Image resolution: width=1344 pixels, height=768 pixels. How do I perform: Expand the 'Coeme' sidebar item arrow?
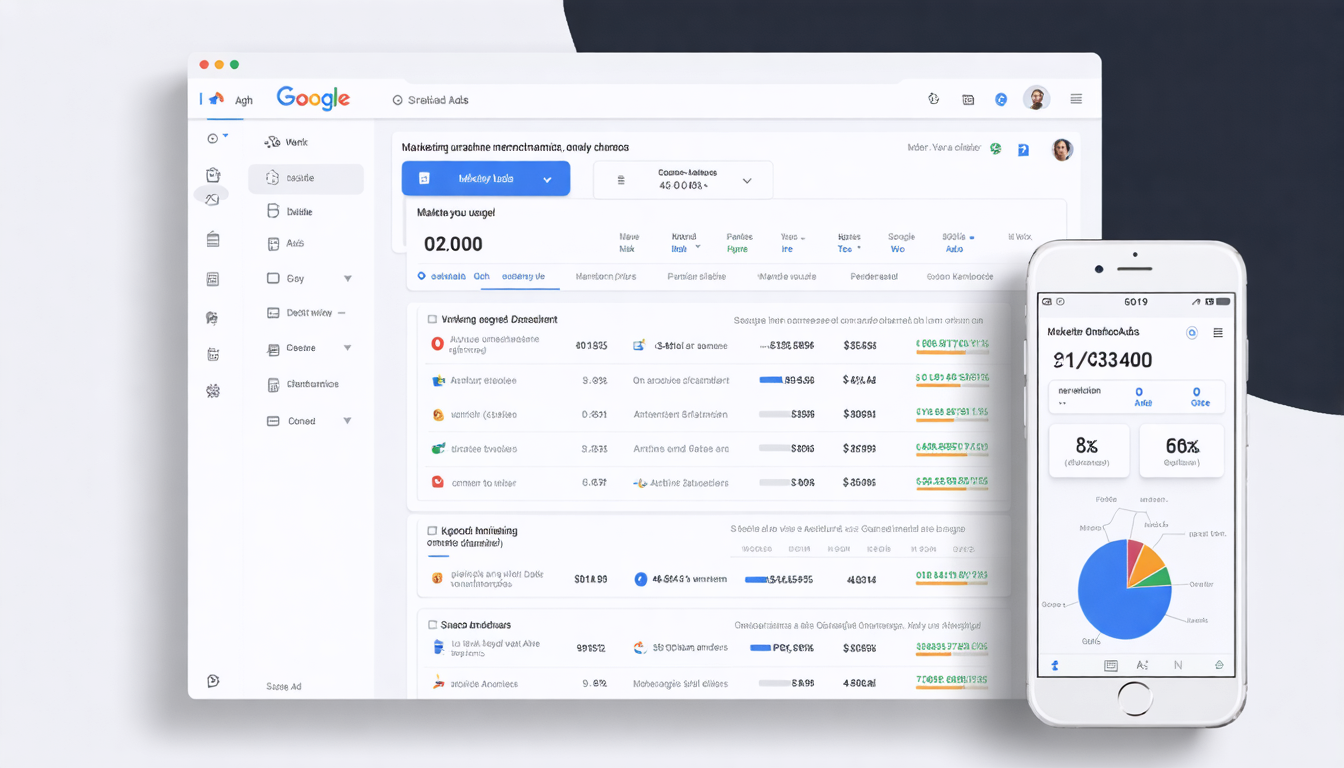click(347, 348)
